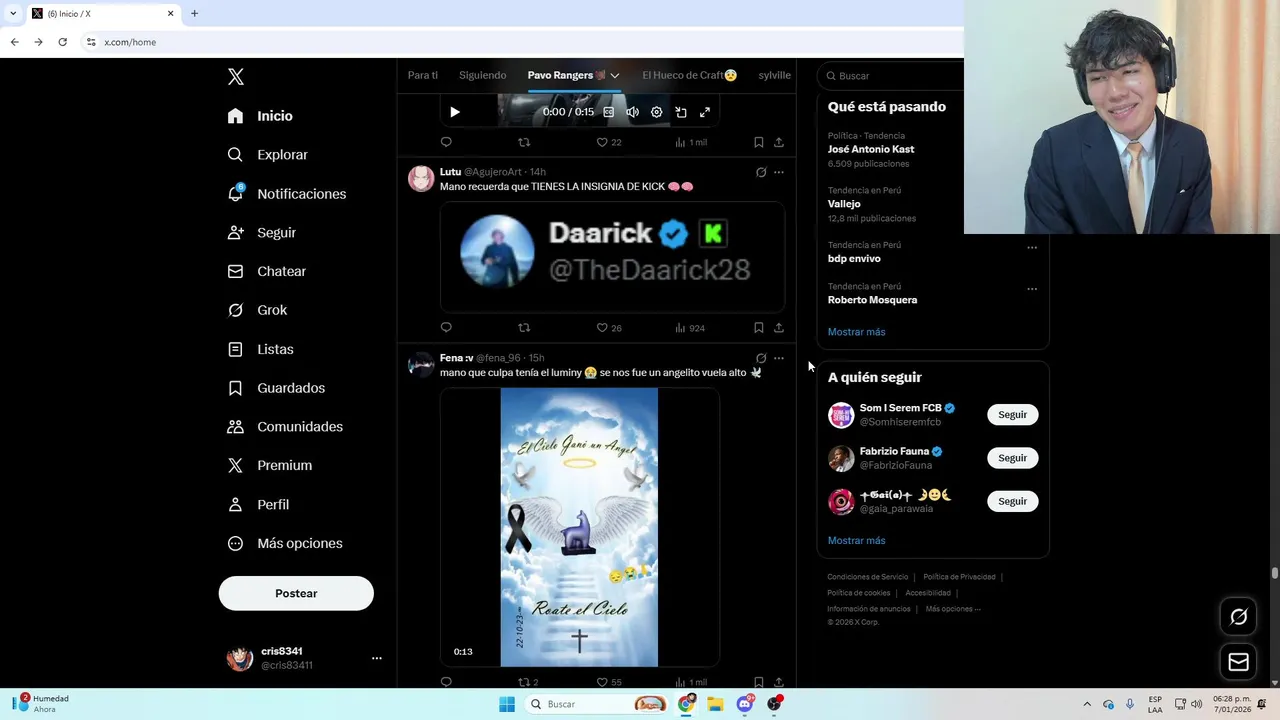Expand the Pavo Rangers tab dropdown chevron
This screenshot has height=720, width=1280.
[615, 76]
